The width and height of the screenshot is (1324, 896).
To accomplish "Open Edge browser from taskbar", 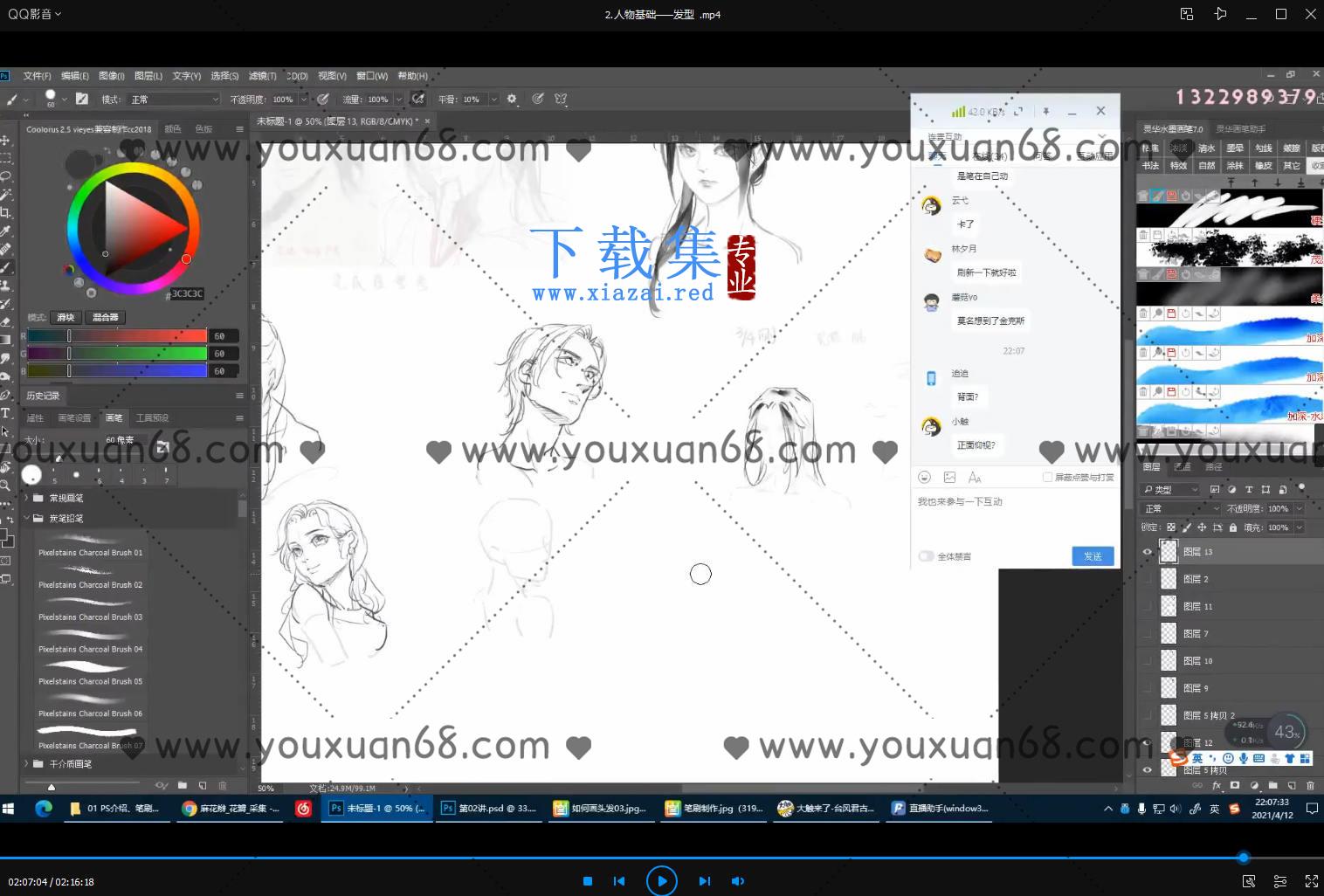I will 43,809.
